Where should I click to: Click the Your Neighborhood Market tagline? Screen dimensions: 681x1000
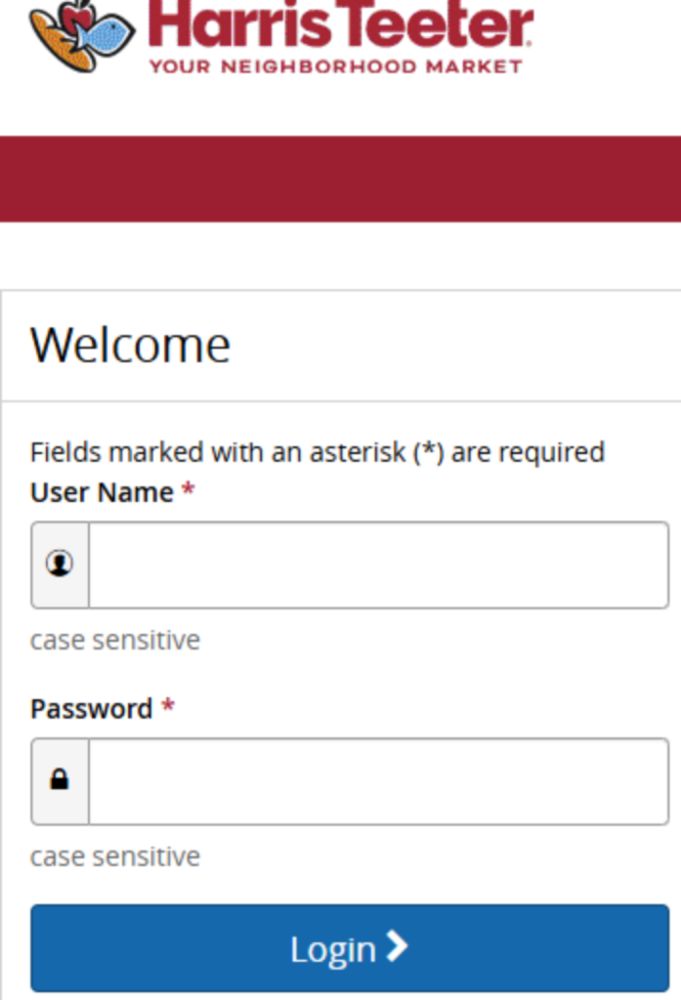click(336, 67)
